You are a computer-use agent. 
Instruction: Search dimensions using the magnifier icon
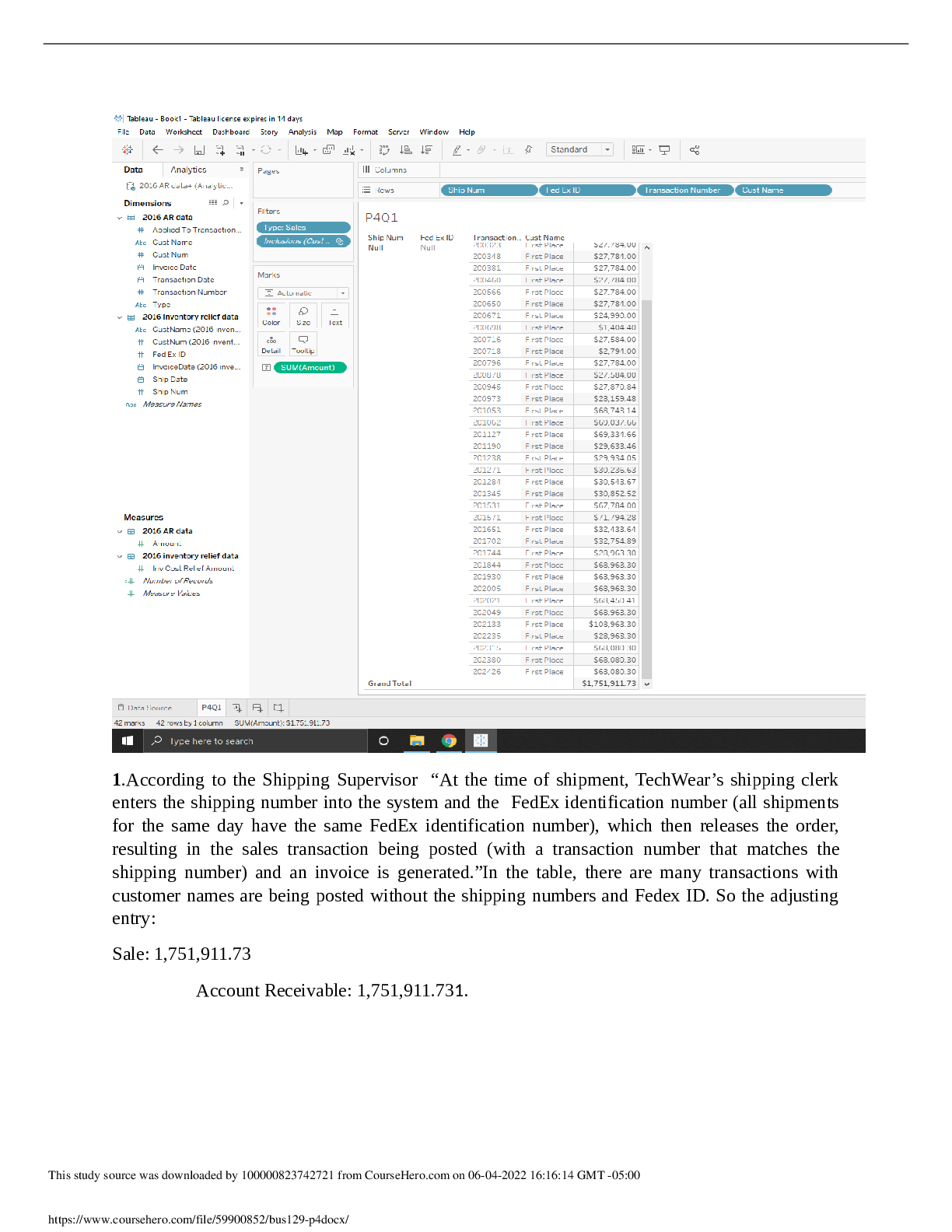click(x=226, y=203)
